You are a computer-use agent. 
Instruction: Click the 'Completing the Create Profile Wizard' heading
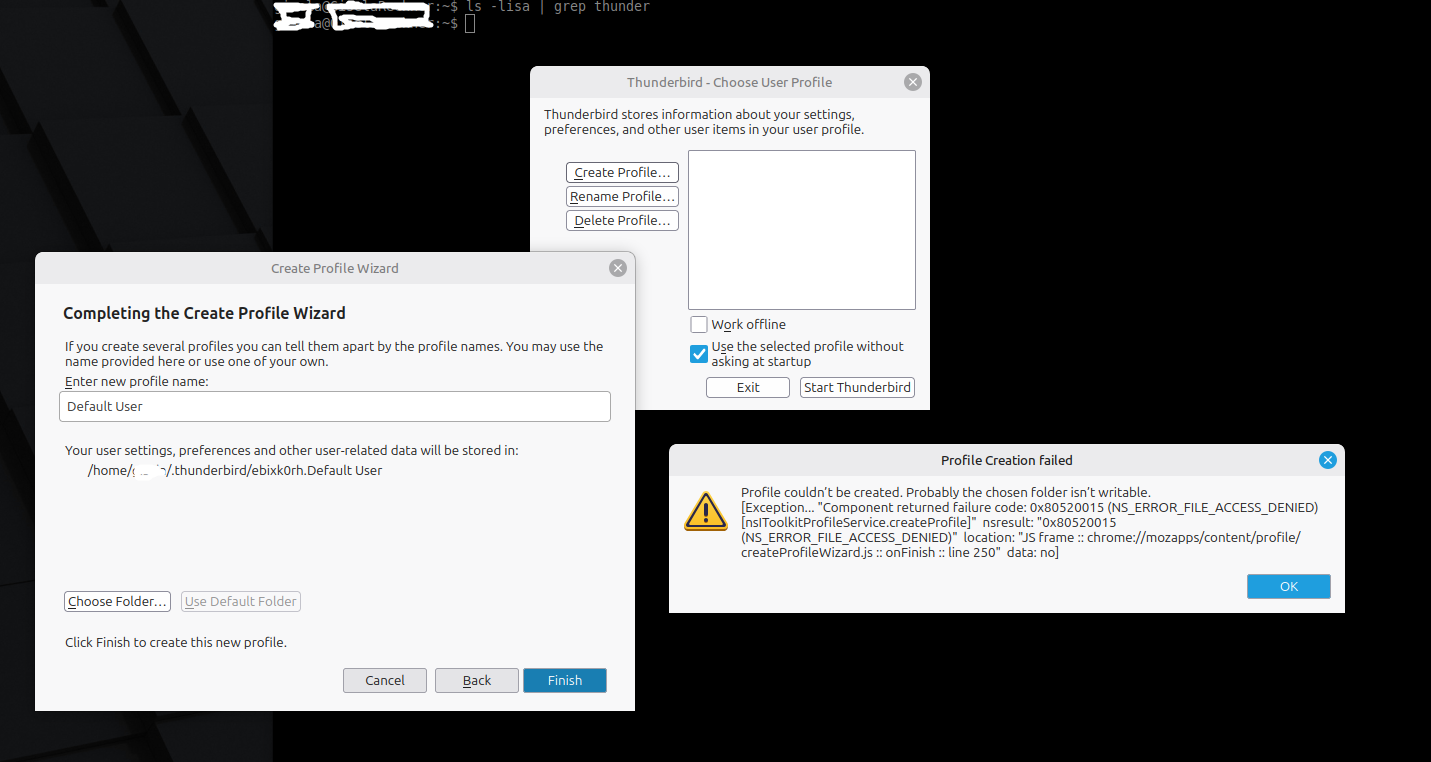click(204, 313)
